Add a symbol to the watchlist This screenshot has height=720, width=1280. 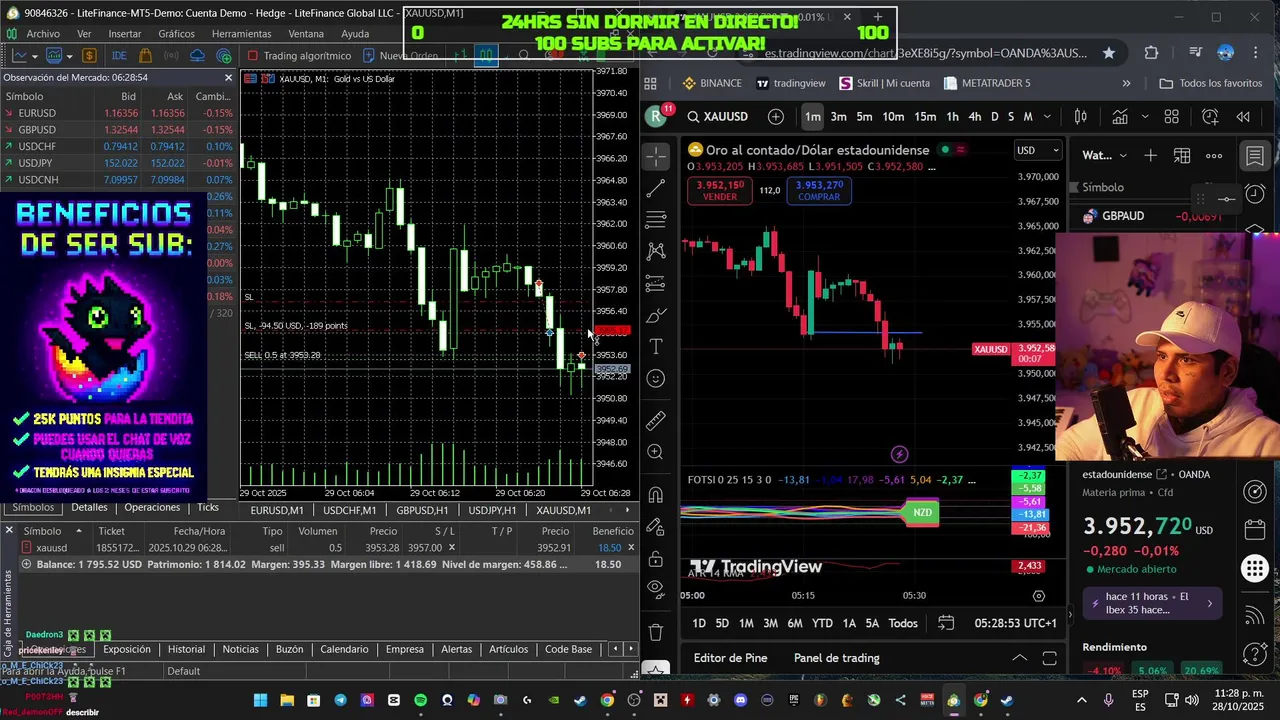tap(1151, 156)
